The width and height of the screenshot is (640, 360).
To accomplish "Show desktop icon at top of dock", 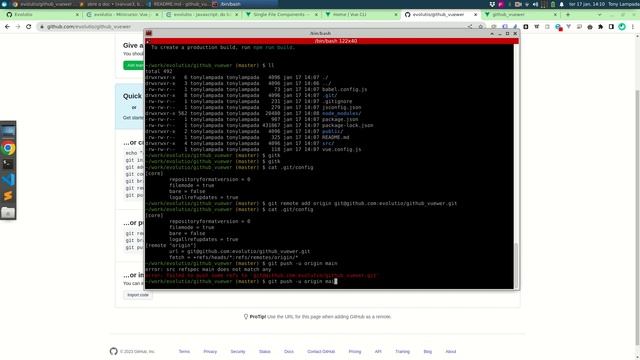I will 8,131.
